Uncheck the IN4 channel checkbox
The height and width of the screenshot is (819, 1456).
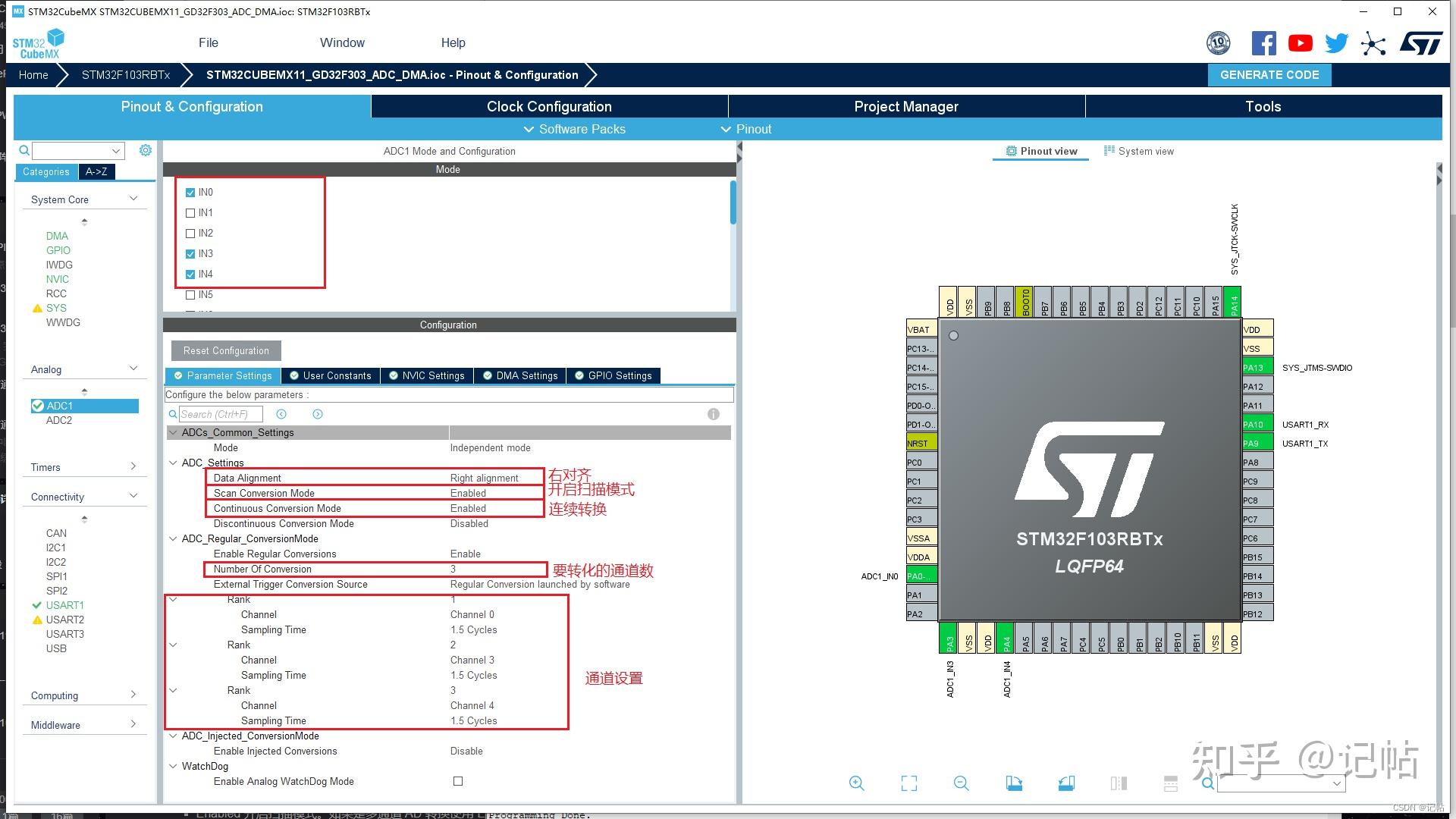point(190,275)
